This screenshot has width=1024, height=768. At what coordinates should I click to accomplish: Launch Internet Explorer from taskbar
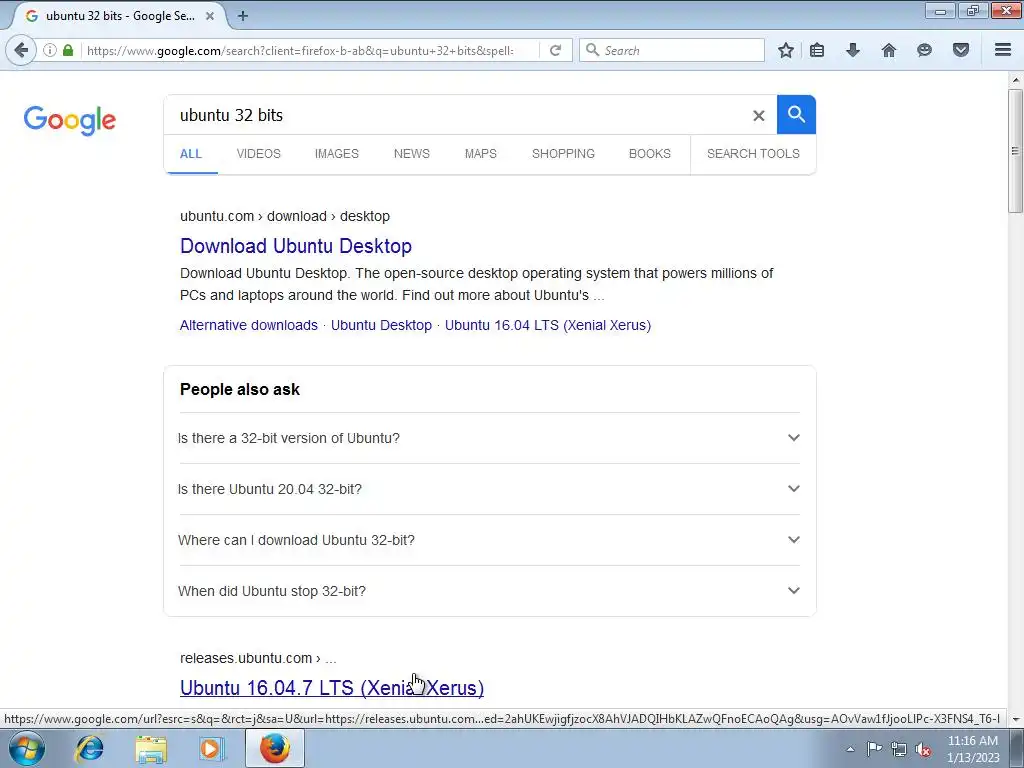89,748
